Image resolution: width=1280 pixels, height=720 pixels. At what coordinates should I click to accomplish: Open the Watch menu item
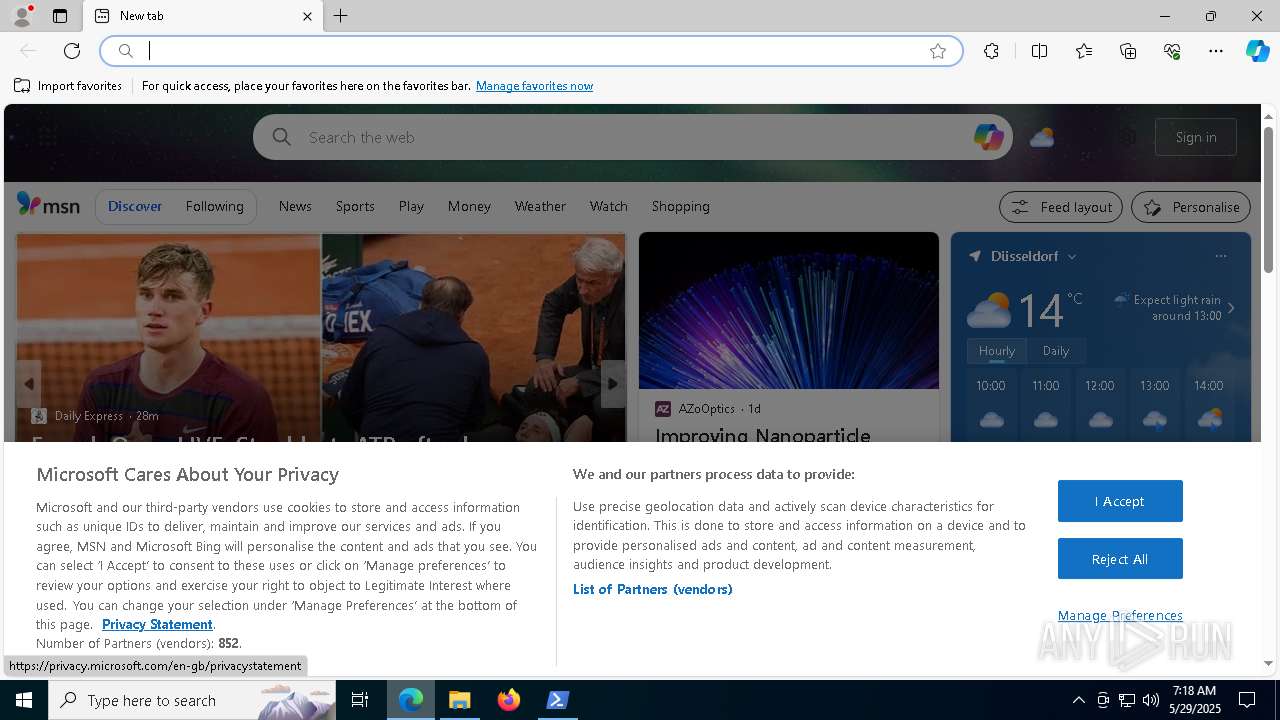click(x=608, y=206)
